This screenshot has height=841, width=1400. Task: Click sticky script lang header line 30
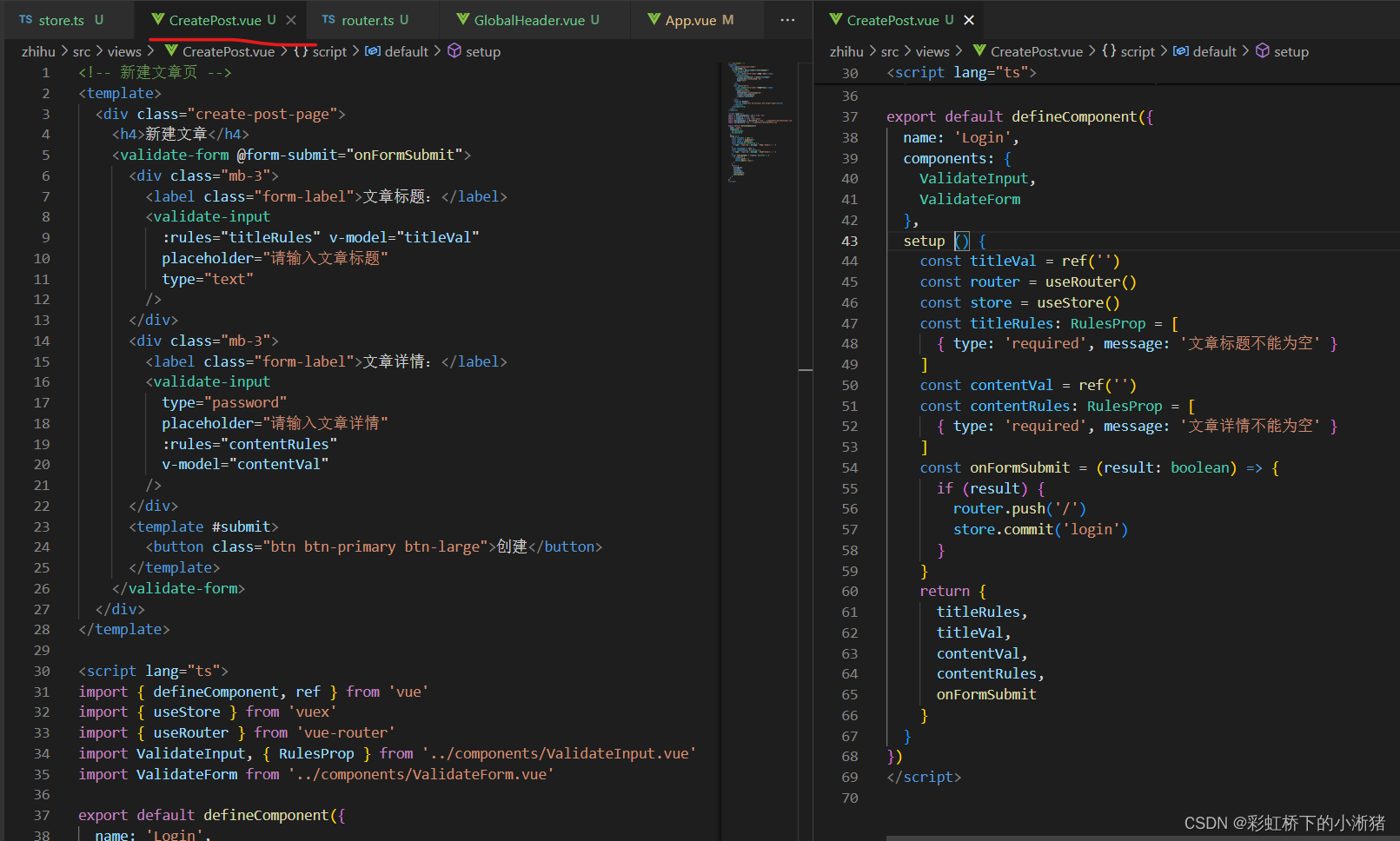(x=961, y=73)
